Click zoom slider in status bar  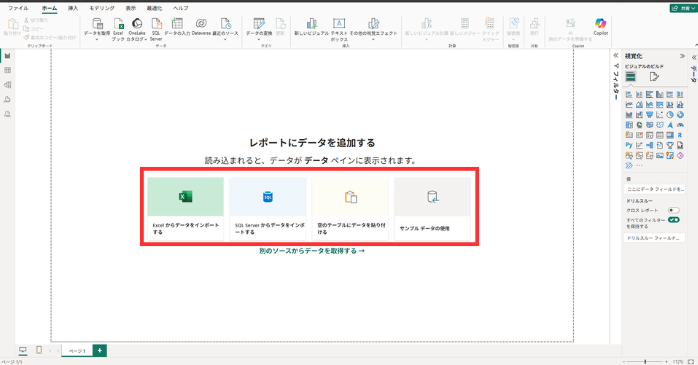point(645,361)
